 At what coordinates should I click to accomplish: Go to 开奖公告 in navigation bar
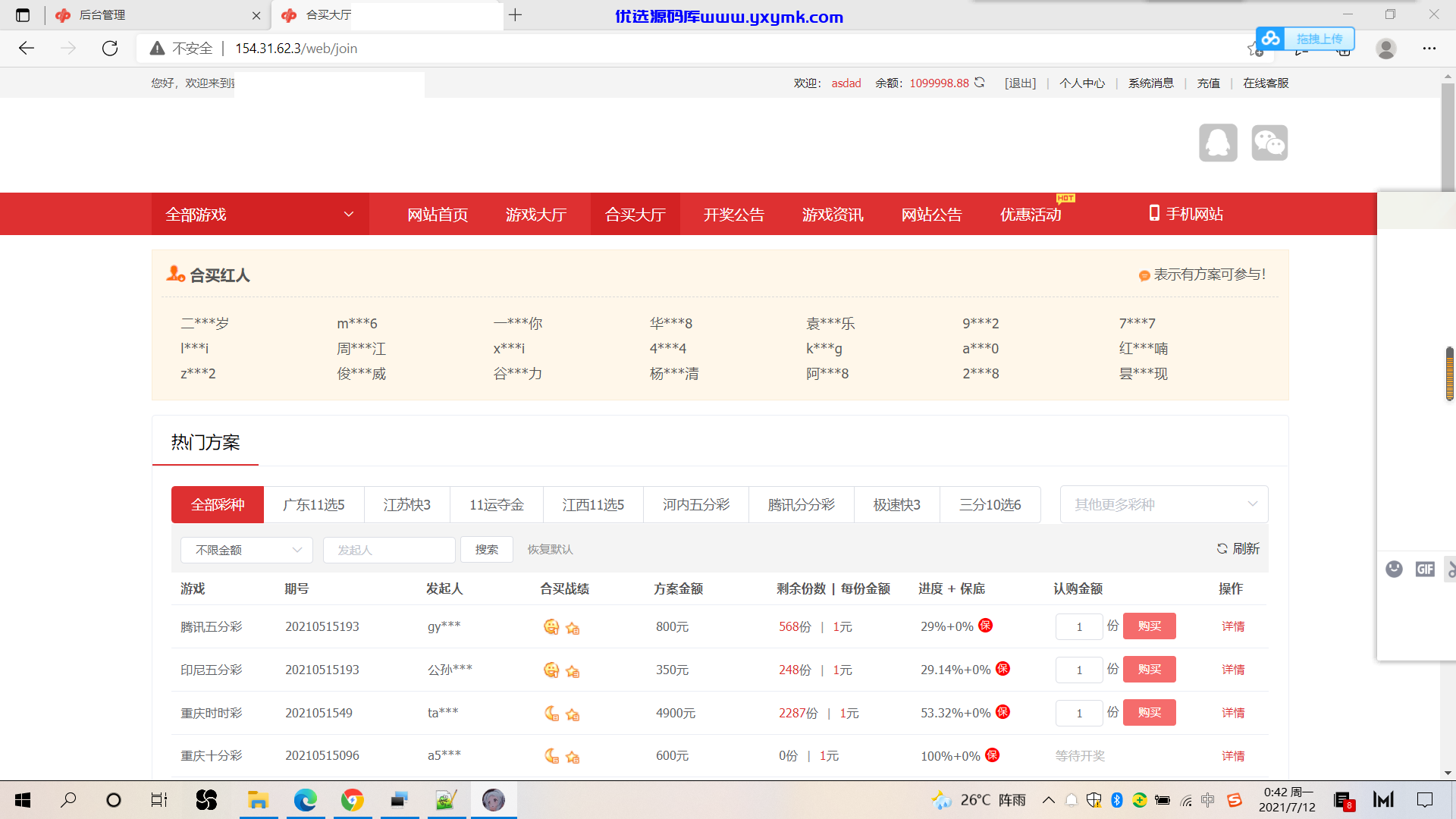[734, 215]
